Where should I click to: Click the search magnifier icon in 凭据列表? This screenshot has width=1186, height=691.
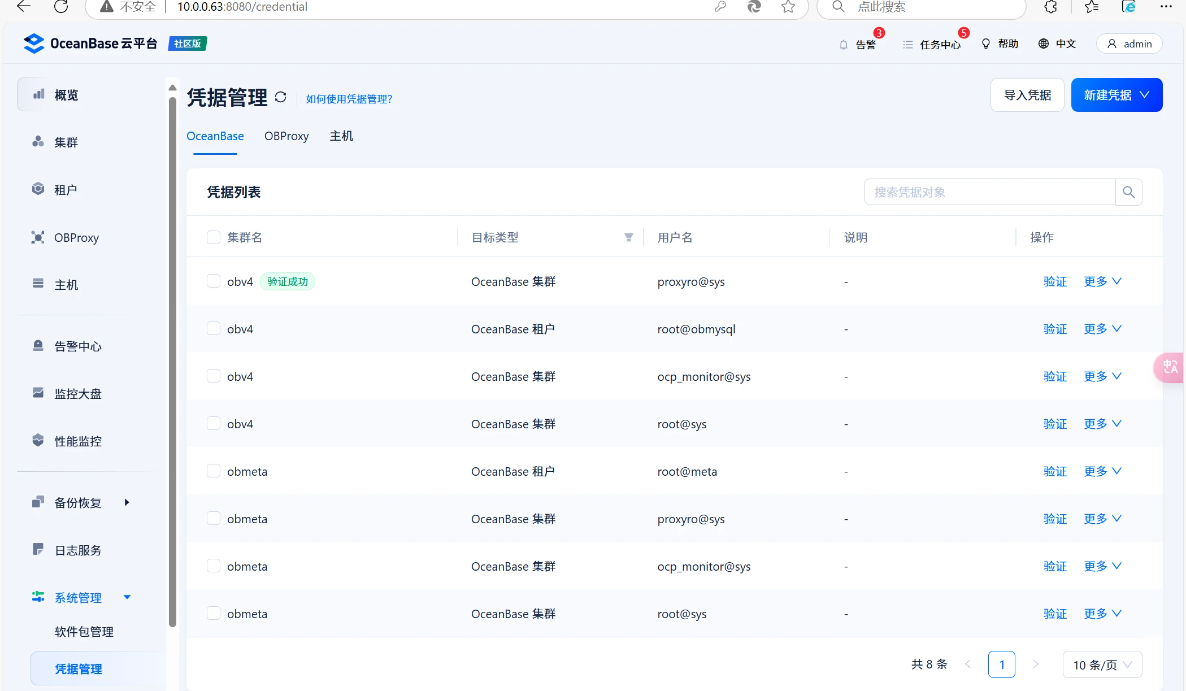pyautogui.click(x=1129, y=192)
